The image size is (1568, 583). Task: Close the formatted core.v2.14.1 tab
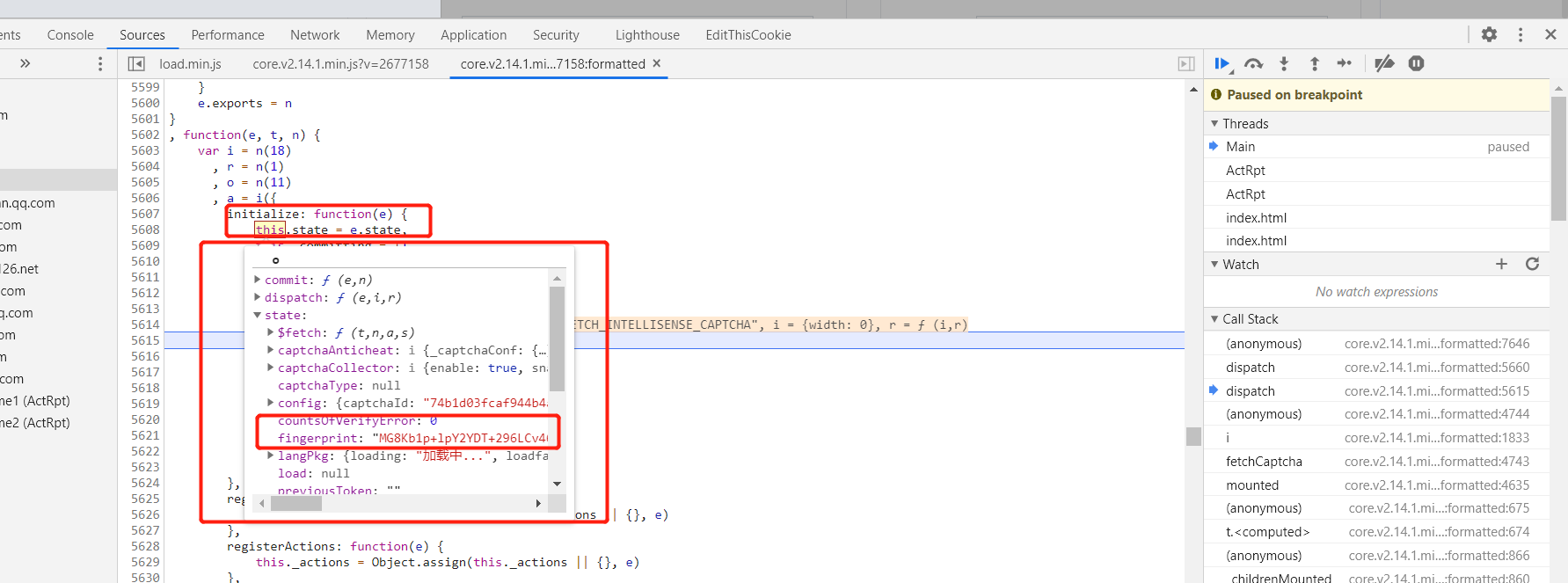(x=657, y=63)
